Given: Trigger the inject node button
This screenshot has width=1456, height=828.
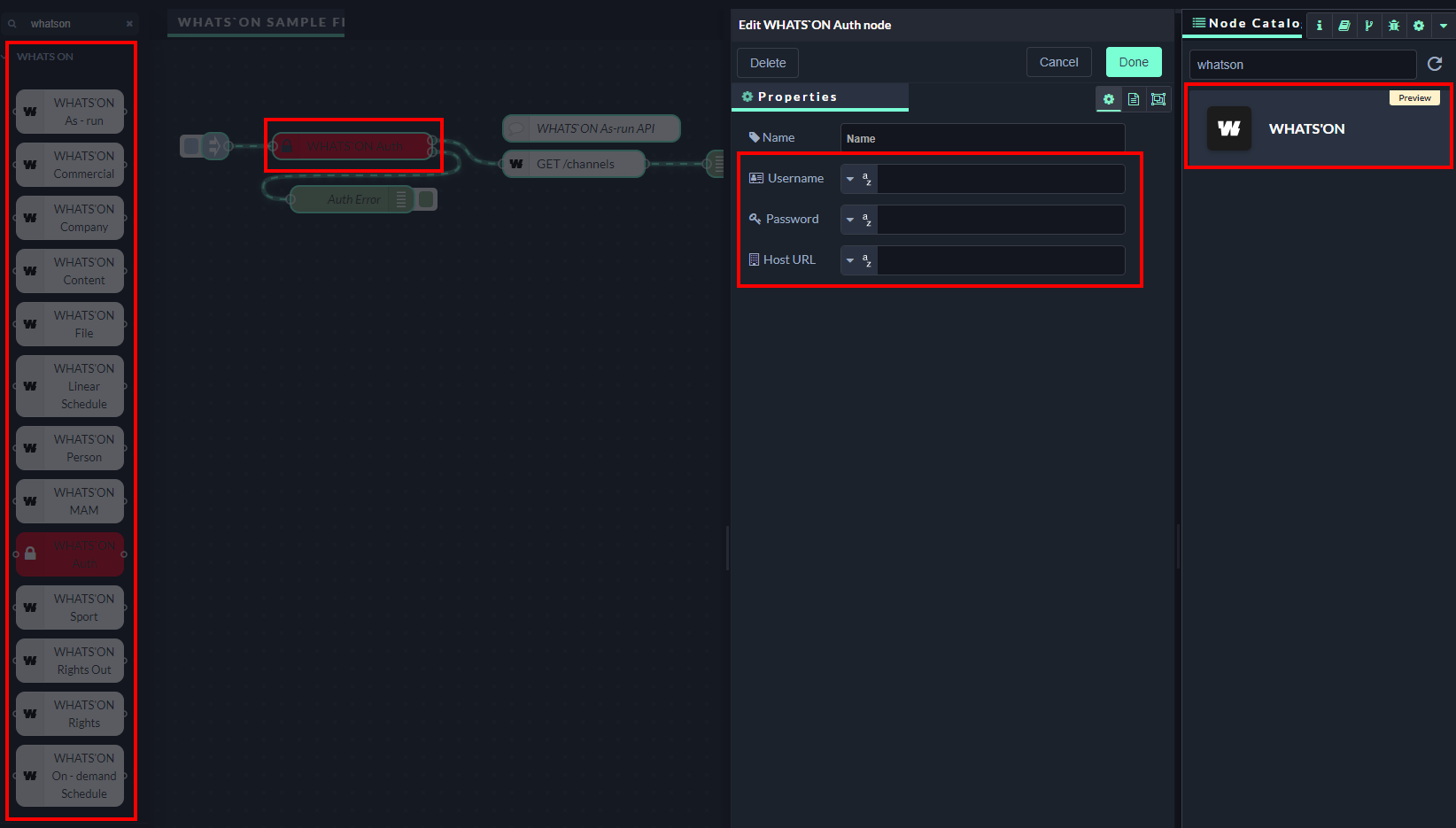Looking at the screenshot, I should click(191, 146).
